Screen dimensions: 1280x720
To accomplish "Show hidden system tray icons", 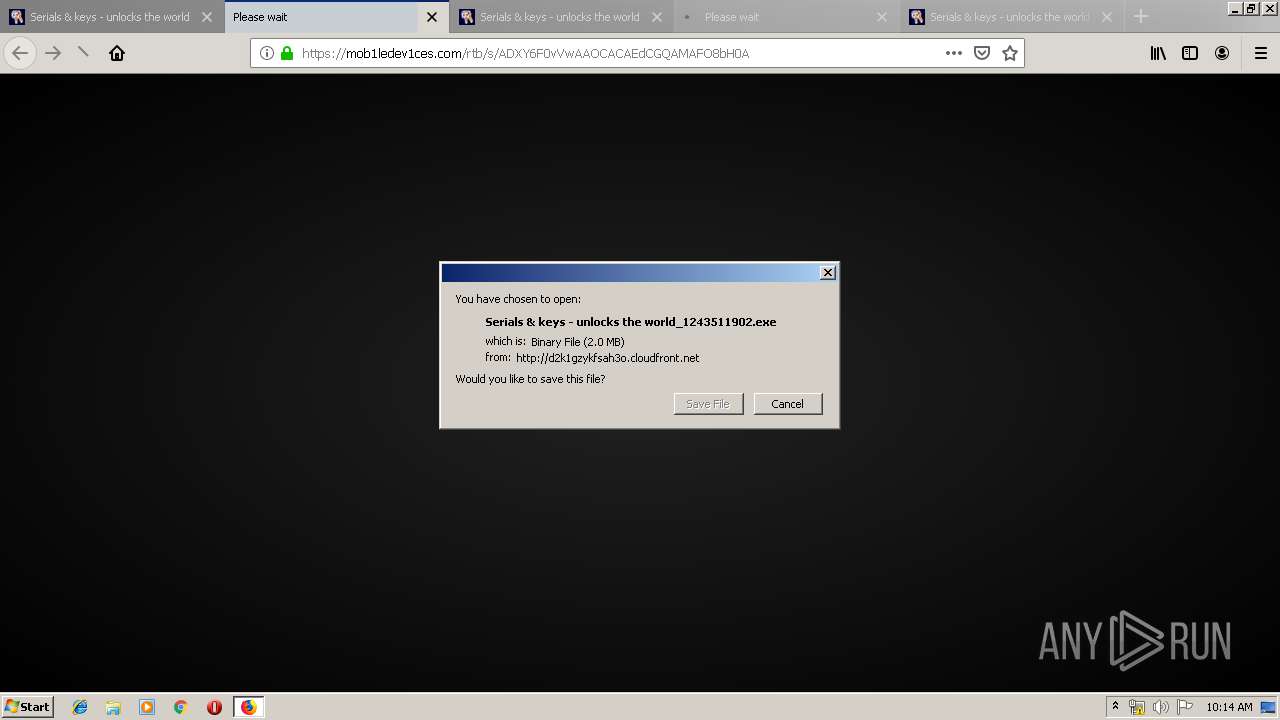I will coord(1115,707).
